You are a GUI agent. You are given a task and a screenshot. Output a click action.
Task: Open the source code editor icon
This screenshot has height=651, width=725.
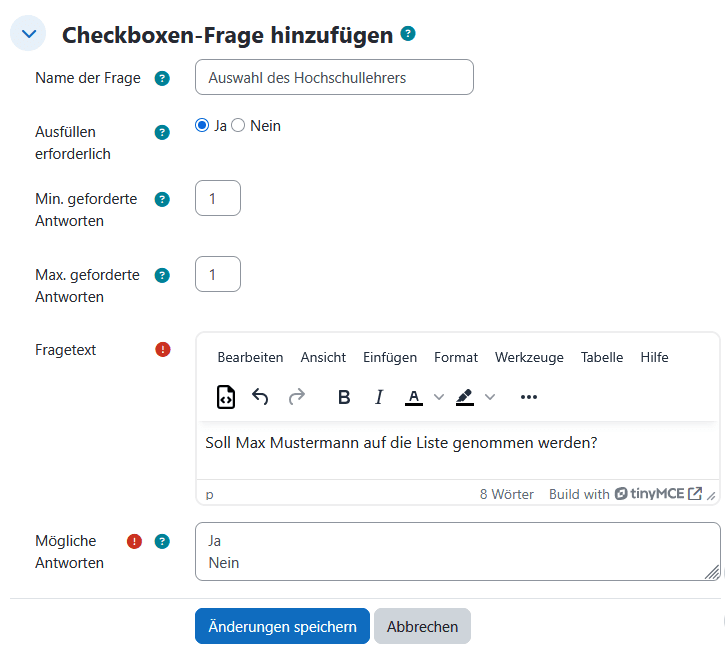click(x=226, y=397)
